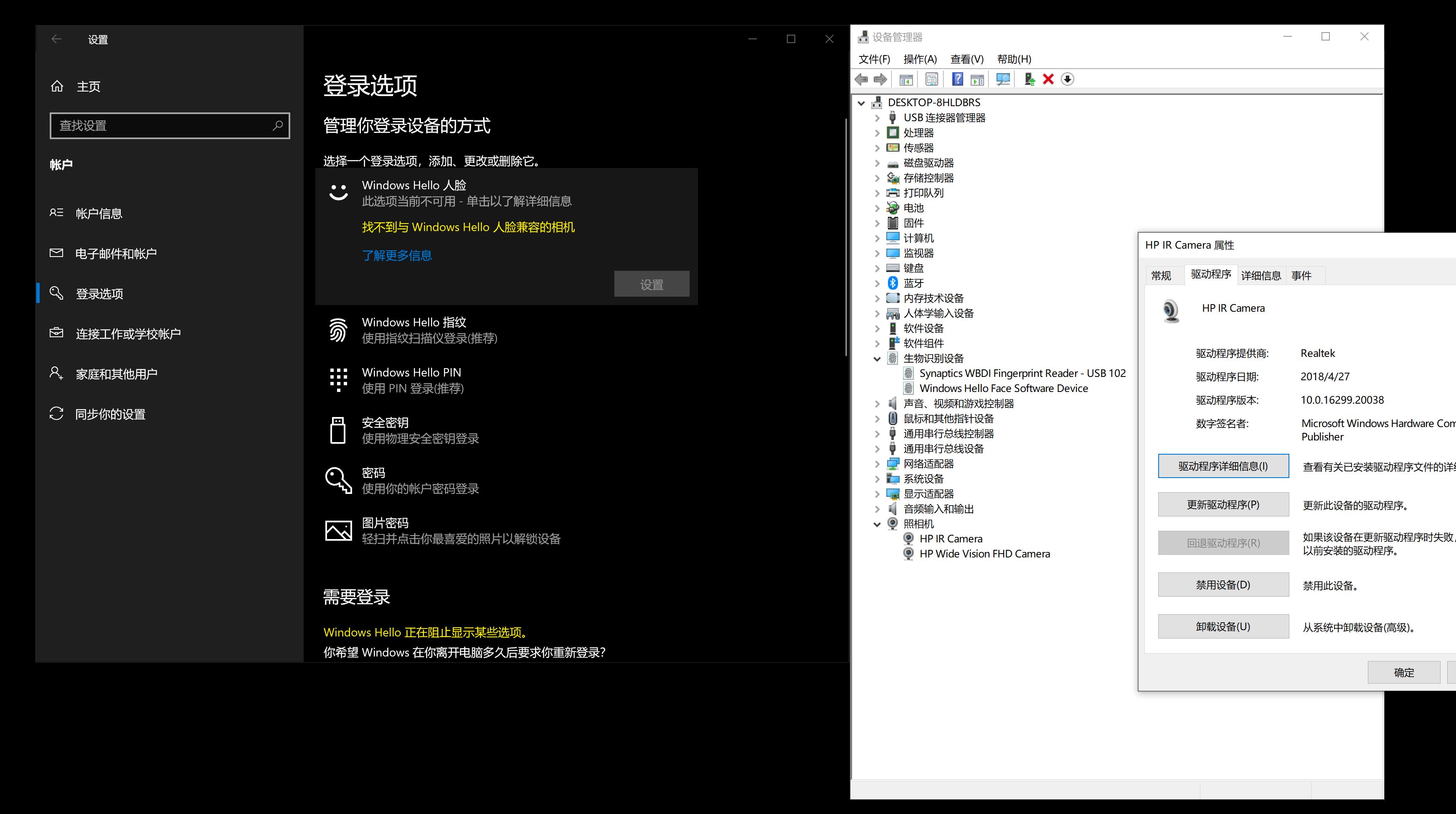Click the 驱动程序详细信息(I) button
Screen dimensions: 1456x814
1223,466
